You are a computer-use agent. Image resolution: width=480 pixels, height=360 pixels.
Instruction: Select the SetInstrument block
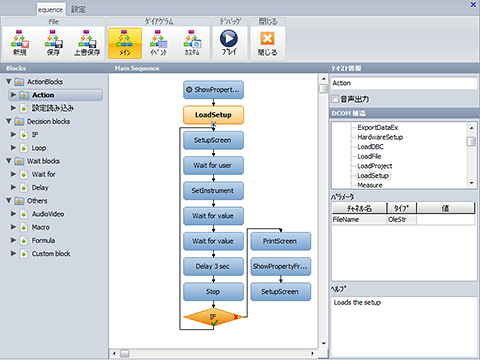click(x=213, y=191)
